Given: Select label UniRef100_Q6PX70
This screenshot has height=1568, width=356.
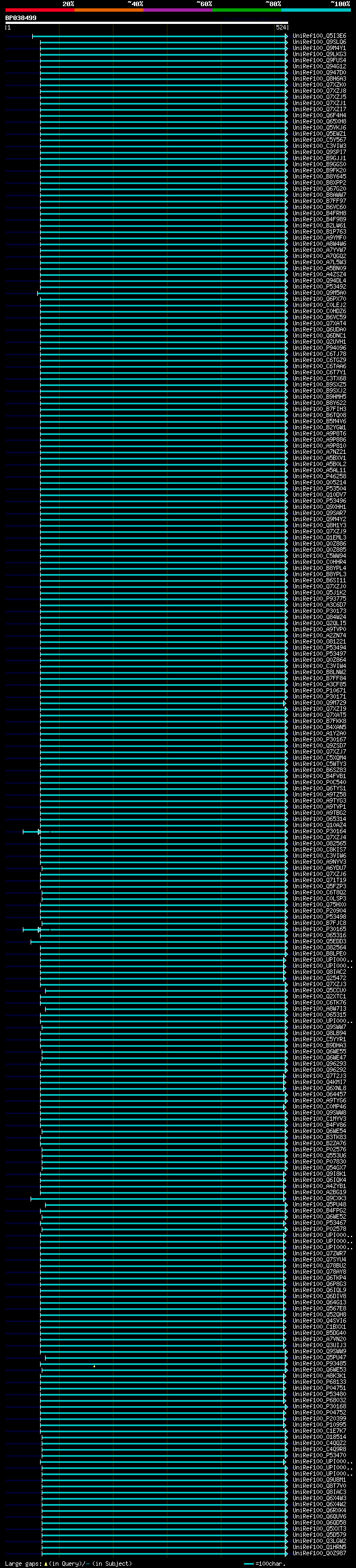Looking at the screenshot, I should point(319,299).
